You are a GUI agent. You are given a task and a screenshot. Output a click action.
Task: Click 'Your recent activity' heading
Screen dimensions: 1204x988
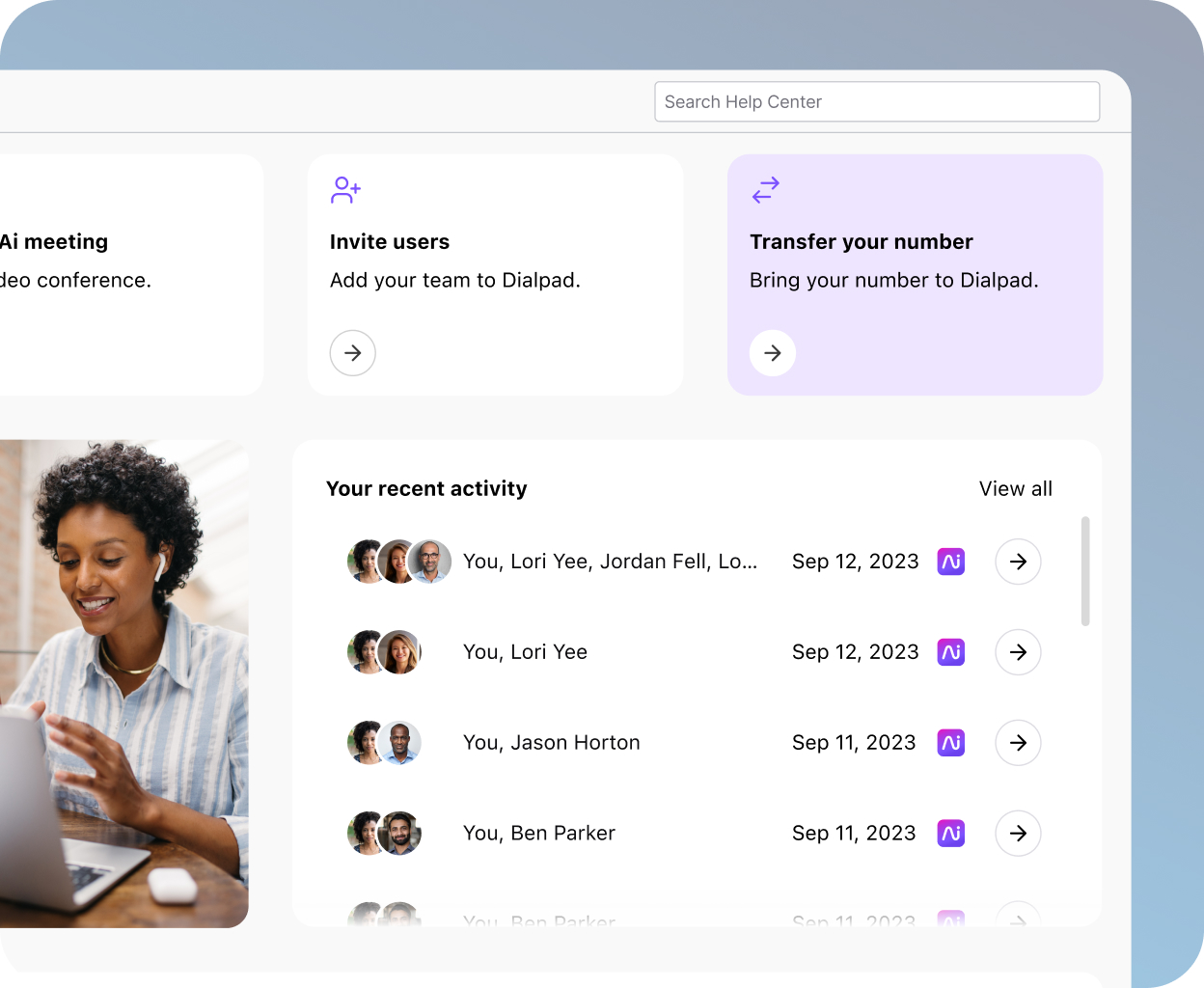click(x=426, y=489)
